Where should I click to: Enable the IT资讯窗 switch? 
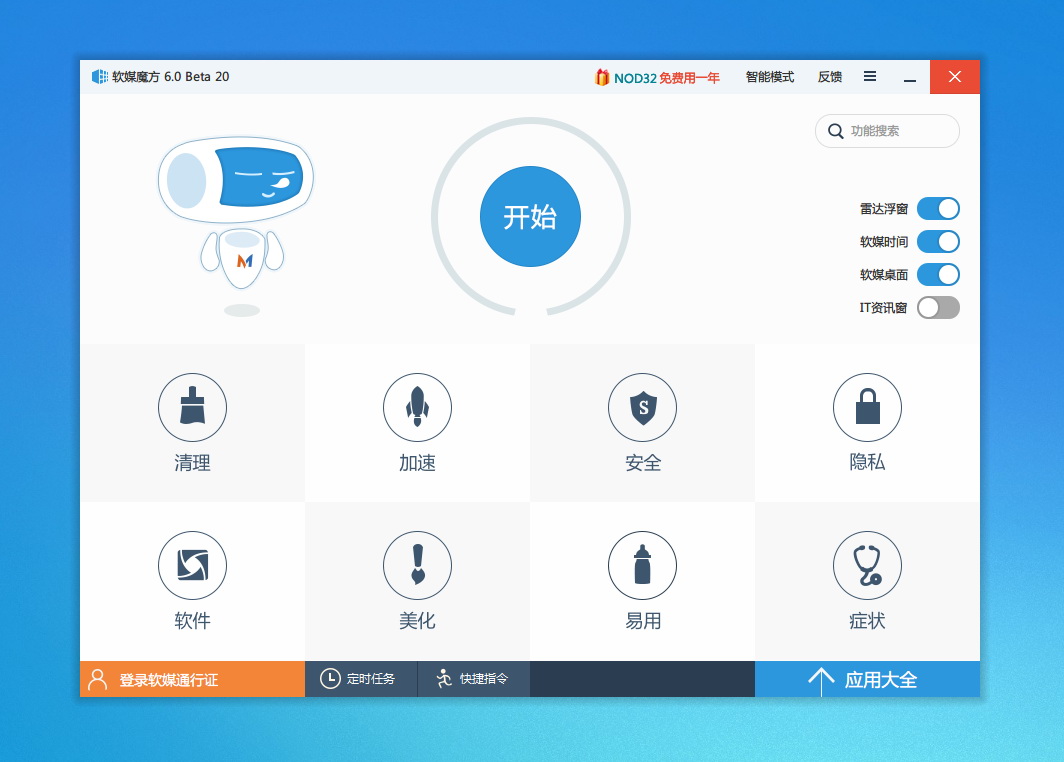pyautogui.click(x=938, y=307)
